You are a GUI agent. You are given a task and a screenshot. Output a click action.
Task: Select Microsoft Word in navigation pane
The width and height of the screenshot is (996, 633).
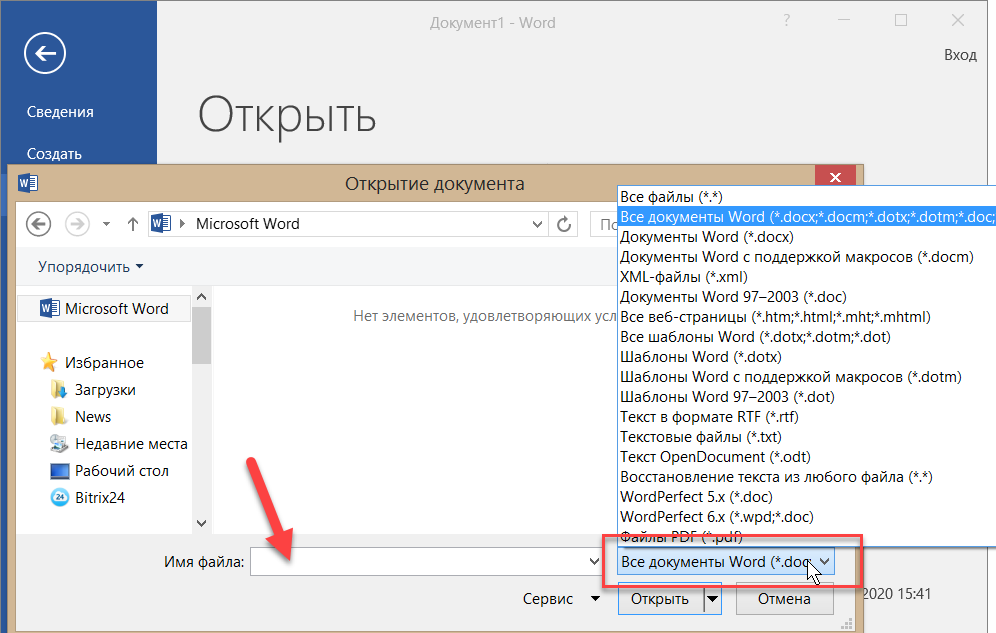pyautogui.click(x=104, y=309)
